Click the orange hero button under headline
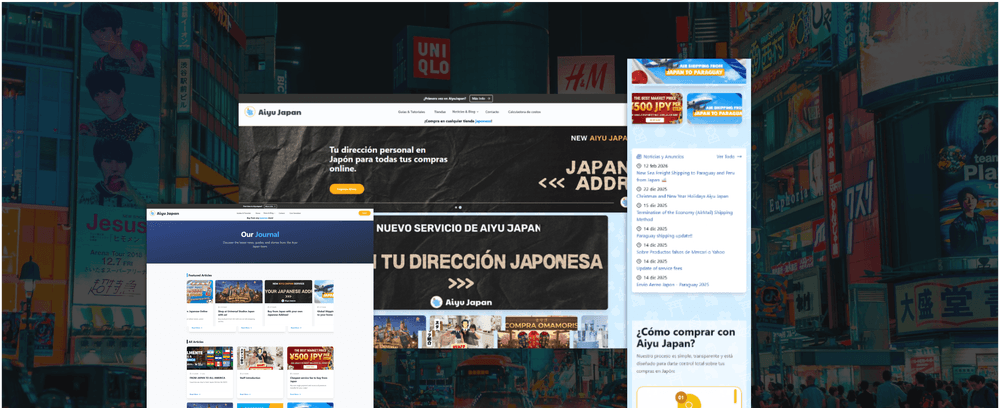Viewport: 1000px width, 408px height. tap(347, 189)
